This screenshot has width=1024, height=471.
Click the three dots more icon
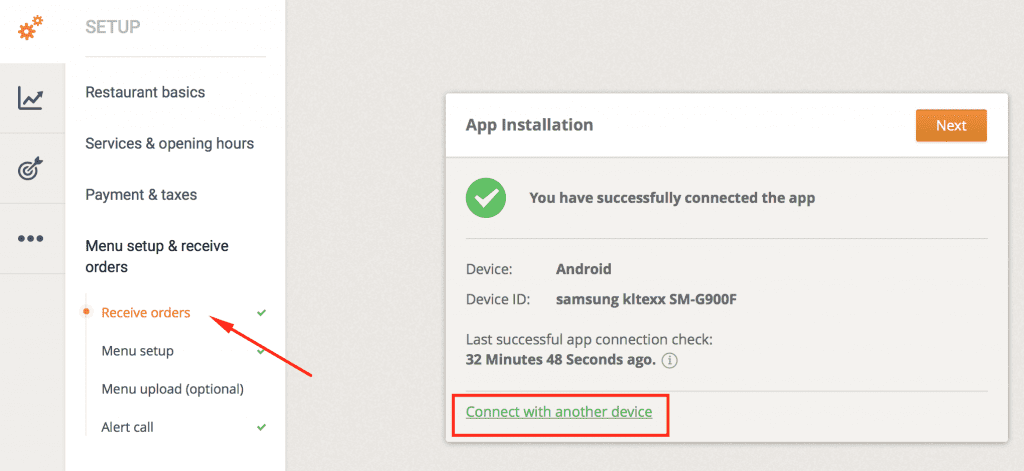coord(31,239)
